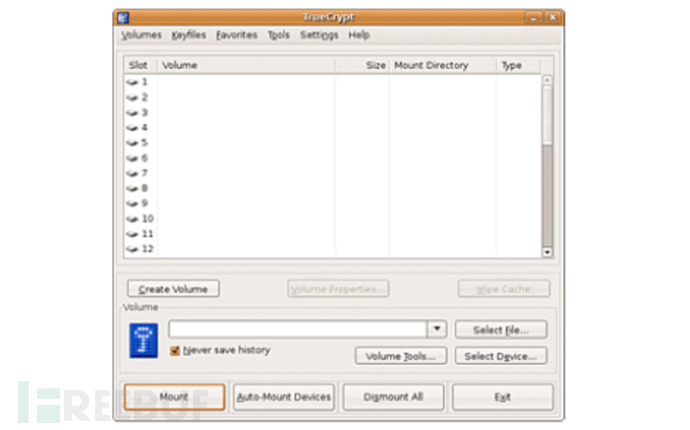Open the Volumes menu
690x430 pixels.
tap(141, 35)
